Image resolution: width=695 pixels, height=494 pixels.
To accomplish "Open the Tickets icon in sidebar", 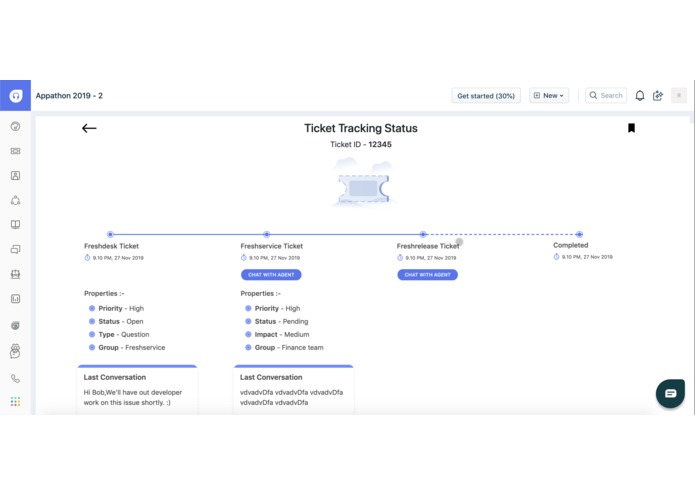I will point(16,151).
